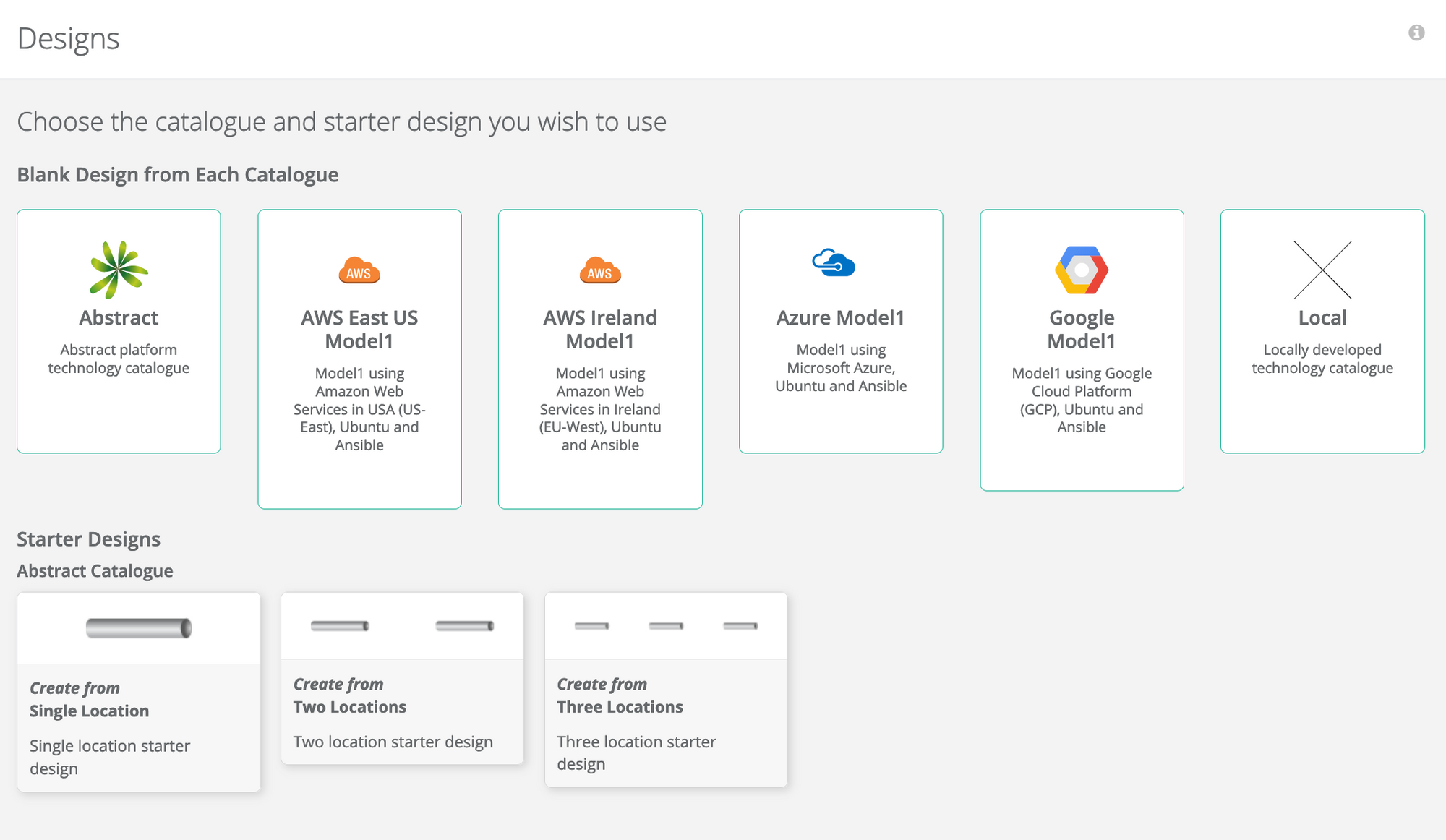Open the AWS East US Model1 title

pos(359,330)
